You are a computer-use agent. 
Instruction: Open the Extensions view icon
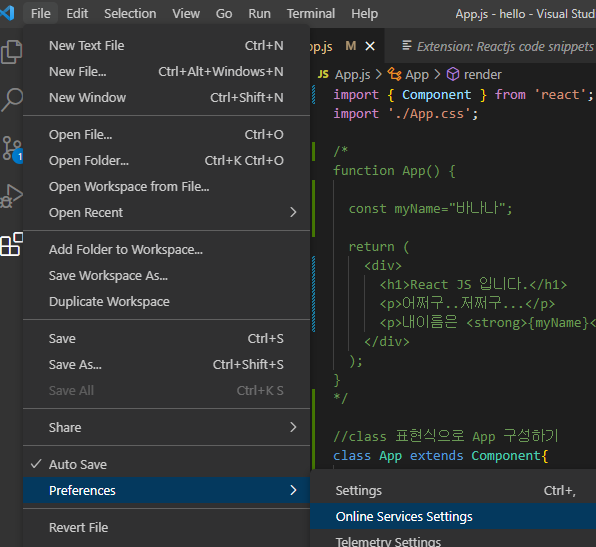[x=11, y=244]
